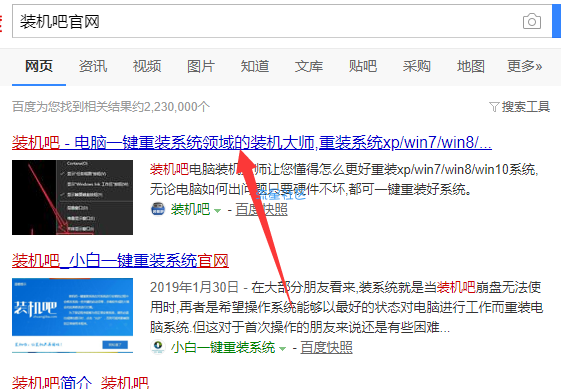Open 装机吧_小白一键重装系统官网 result link
This screenshot has width=561, height=389.
120,261
